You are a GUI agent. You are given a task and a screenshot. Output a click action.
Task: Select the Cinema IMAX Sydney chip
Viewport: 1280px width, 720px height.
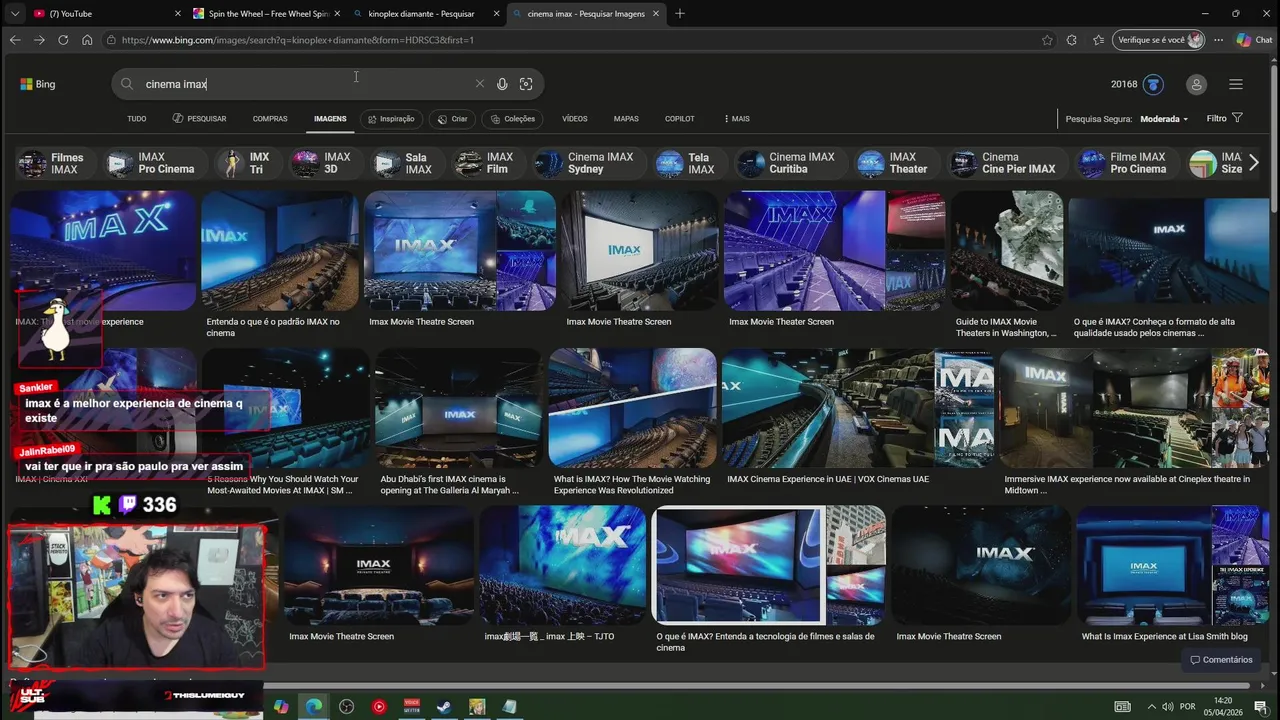pyautogui.click(x=586, y=163)
